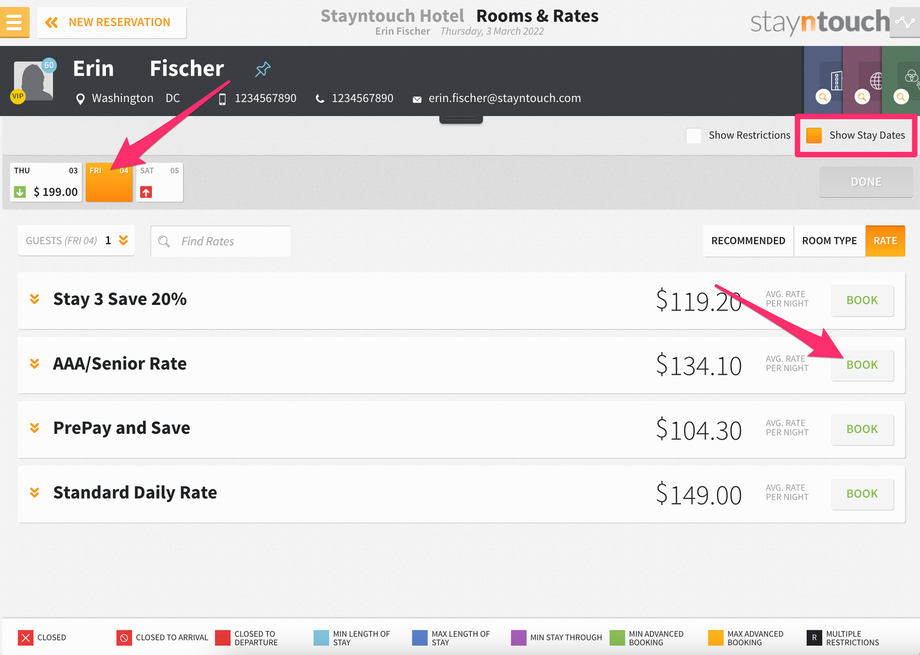Viewport: 920px width, 655px height.
Task: Book the Stay 3 Save 20% rate
Action: [862, 301]
